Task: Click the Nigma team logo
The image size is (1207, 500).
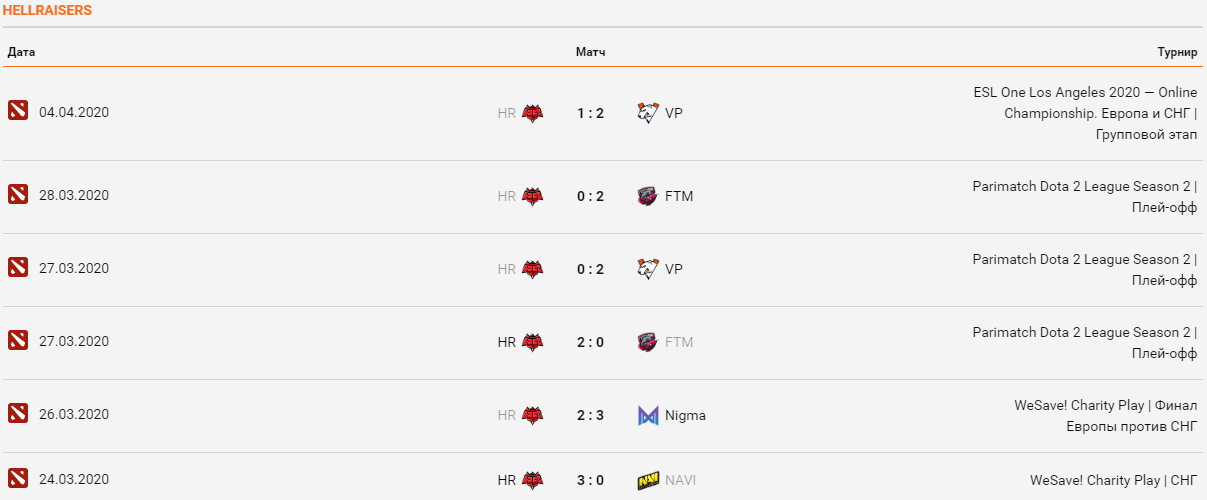Action: click(x=648, y=415)
